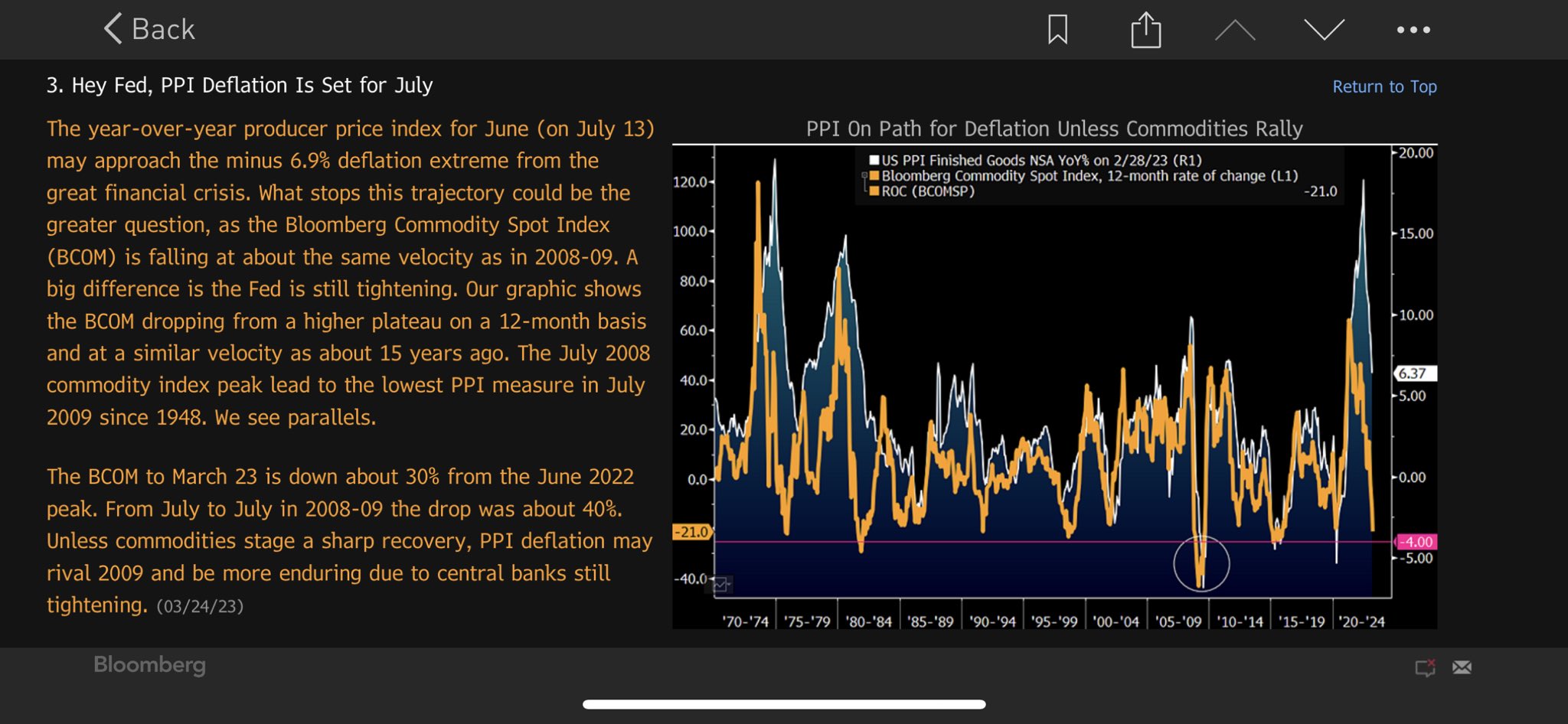Go back using the Back button
The height and width of the screenshot is (724, 1568).
click(x=150, y=29)
